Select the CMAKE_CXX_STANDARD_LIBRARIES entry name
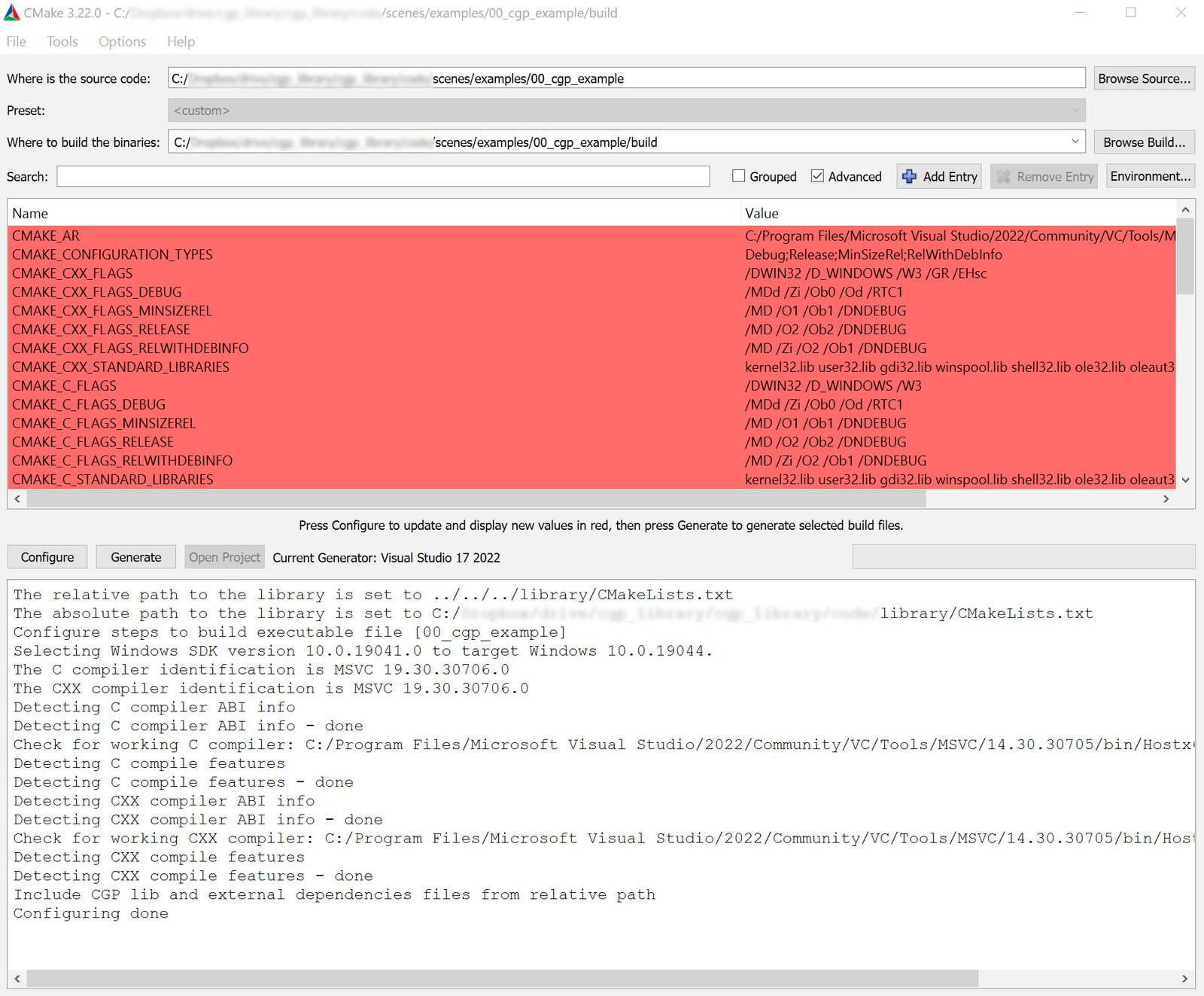Image resolution: width=1204 pixels, height=996 pixels. 120,367
